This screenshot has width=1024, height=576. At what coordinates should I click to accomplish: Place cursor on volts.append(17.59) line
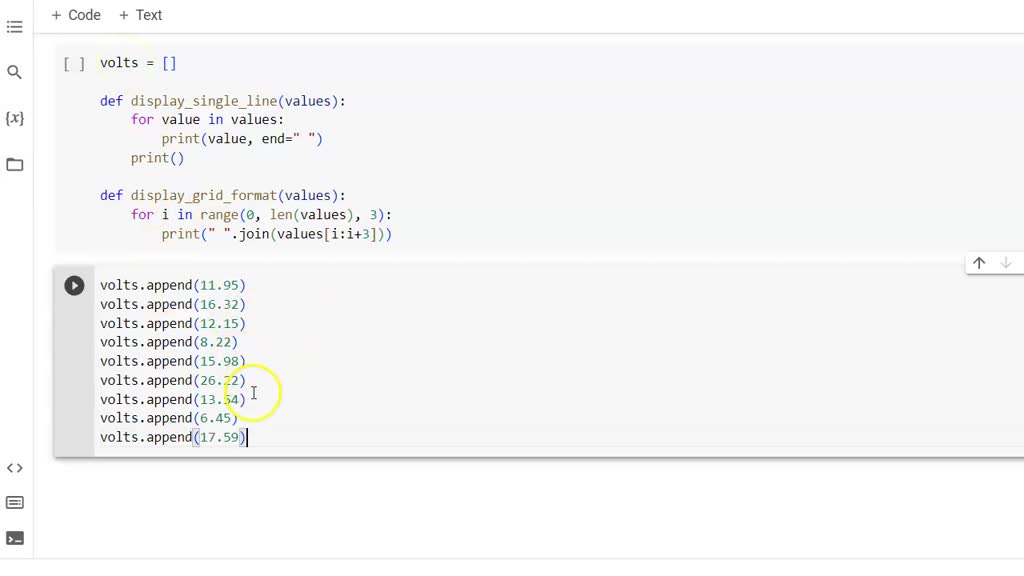173,437
